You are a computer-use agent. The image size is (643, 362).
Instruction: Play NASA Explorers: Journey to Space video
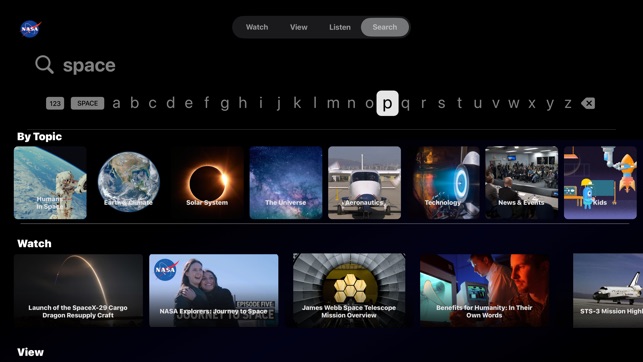pyautogui.click(x=214, y=290)
